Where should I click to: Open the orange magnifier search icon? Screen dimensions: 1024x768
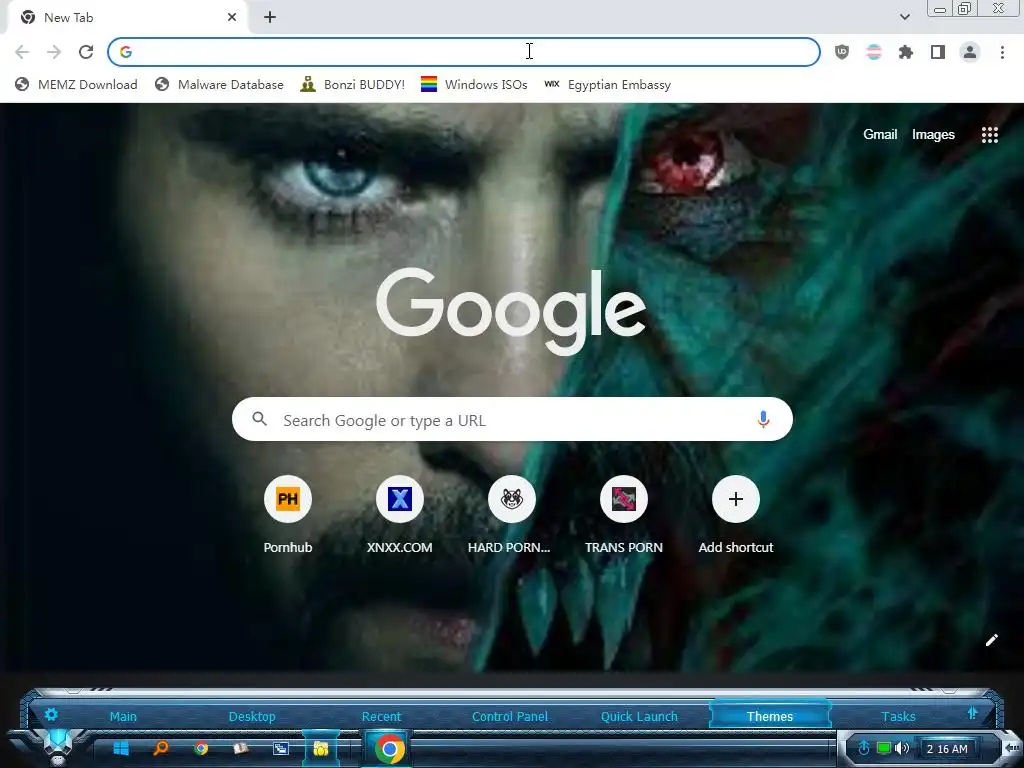tap(161, 748)
